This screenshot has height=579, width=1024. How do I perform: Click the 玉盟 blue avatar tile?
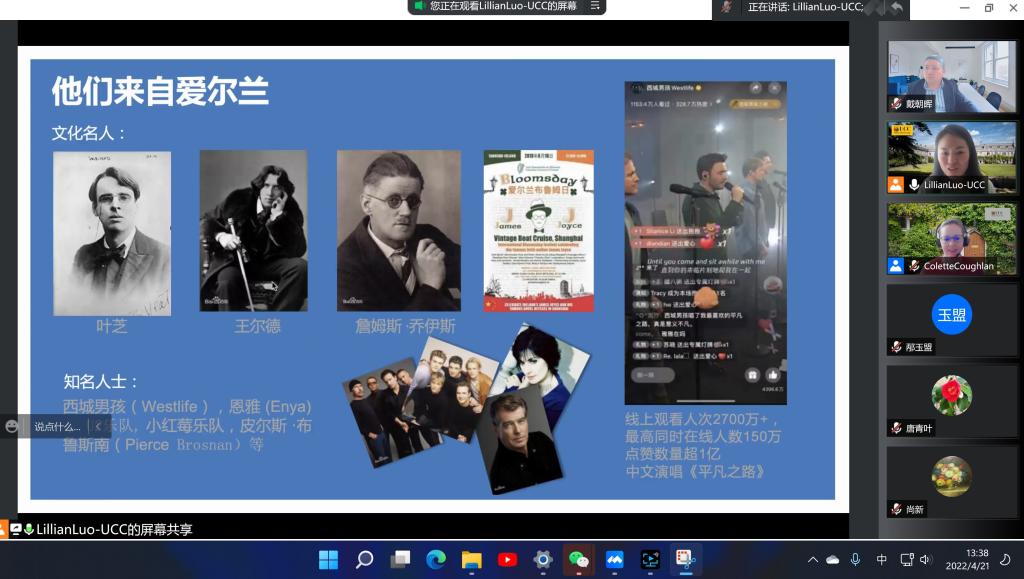(951, 319)
